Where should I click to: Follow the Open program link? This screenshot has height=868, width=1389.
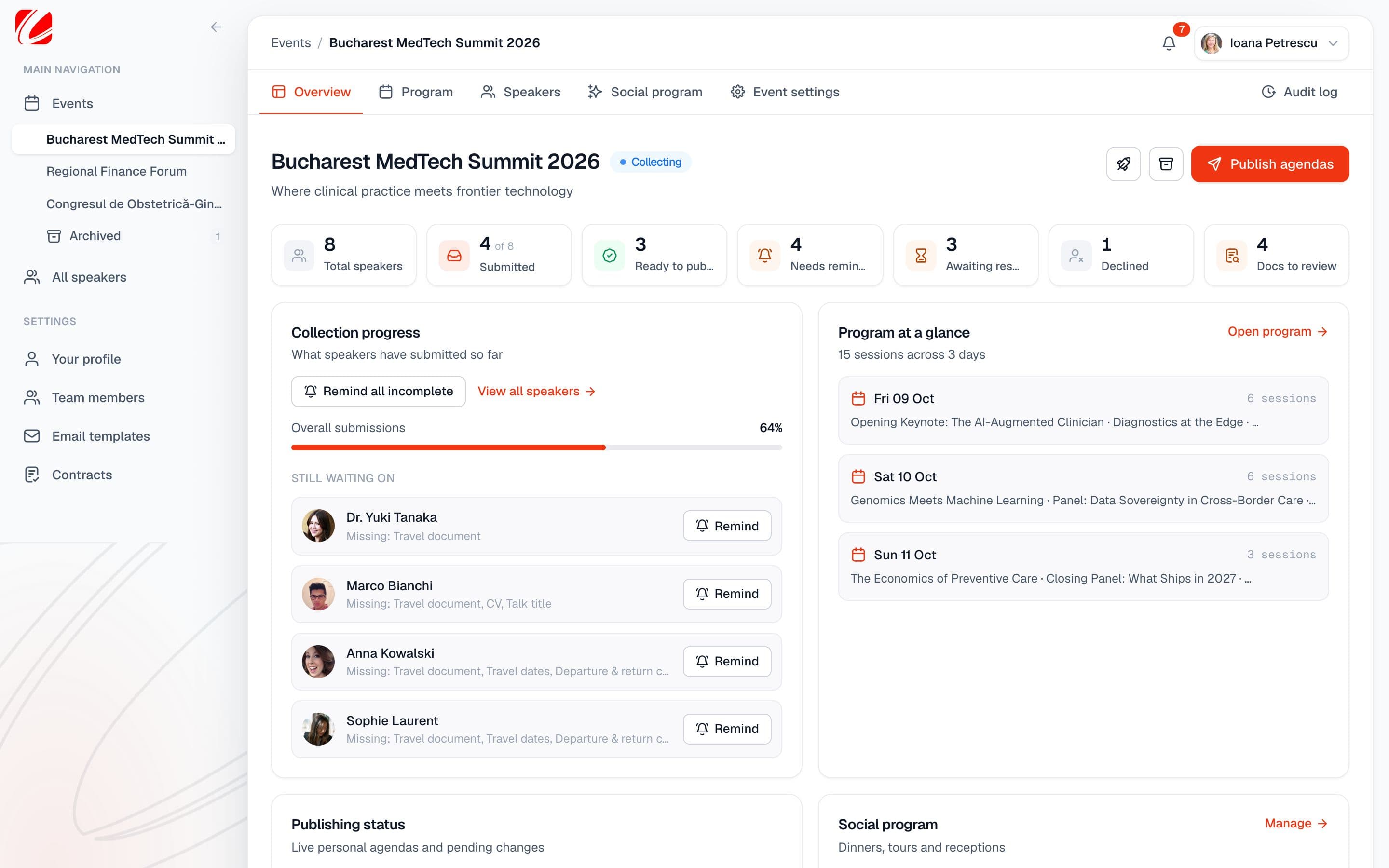(1278, 332)
